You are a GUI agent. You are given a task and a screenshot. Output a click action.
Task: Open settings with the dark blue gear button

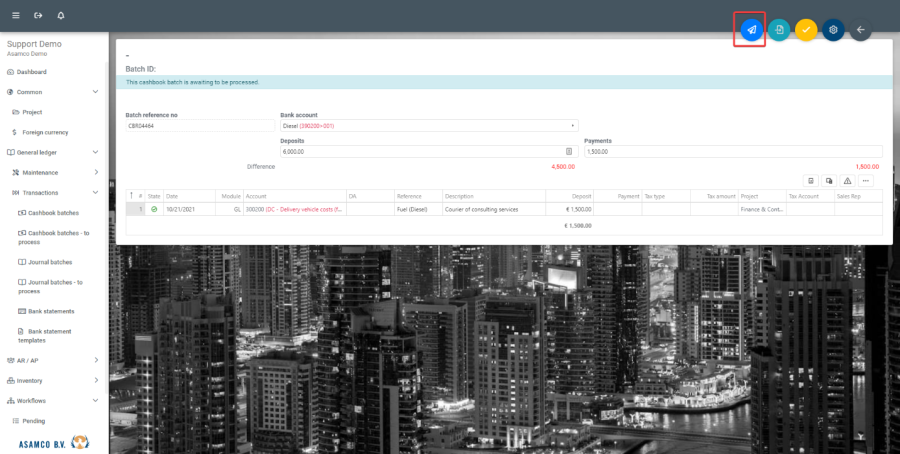833,30
